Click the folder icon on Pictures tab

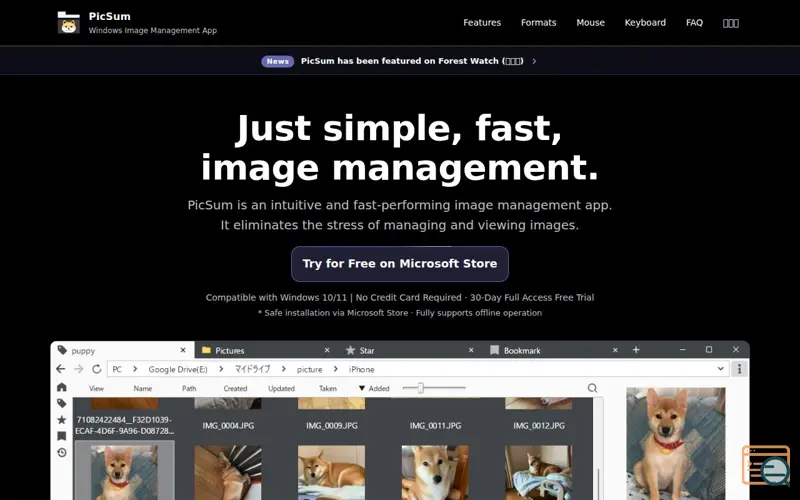(x=206, y=350)
